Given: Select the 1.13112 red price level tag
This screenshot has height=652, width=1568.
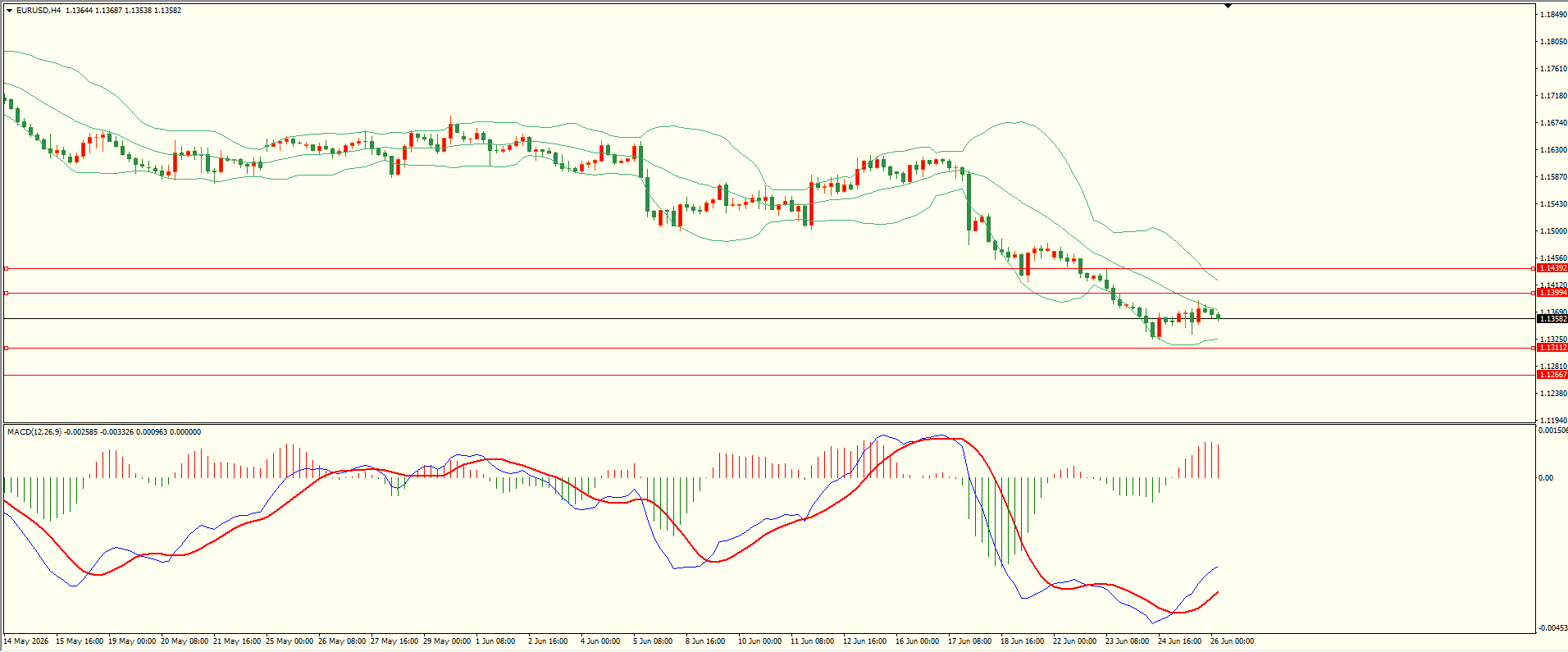Looking at the screenshot, I should click(1552, 348).
